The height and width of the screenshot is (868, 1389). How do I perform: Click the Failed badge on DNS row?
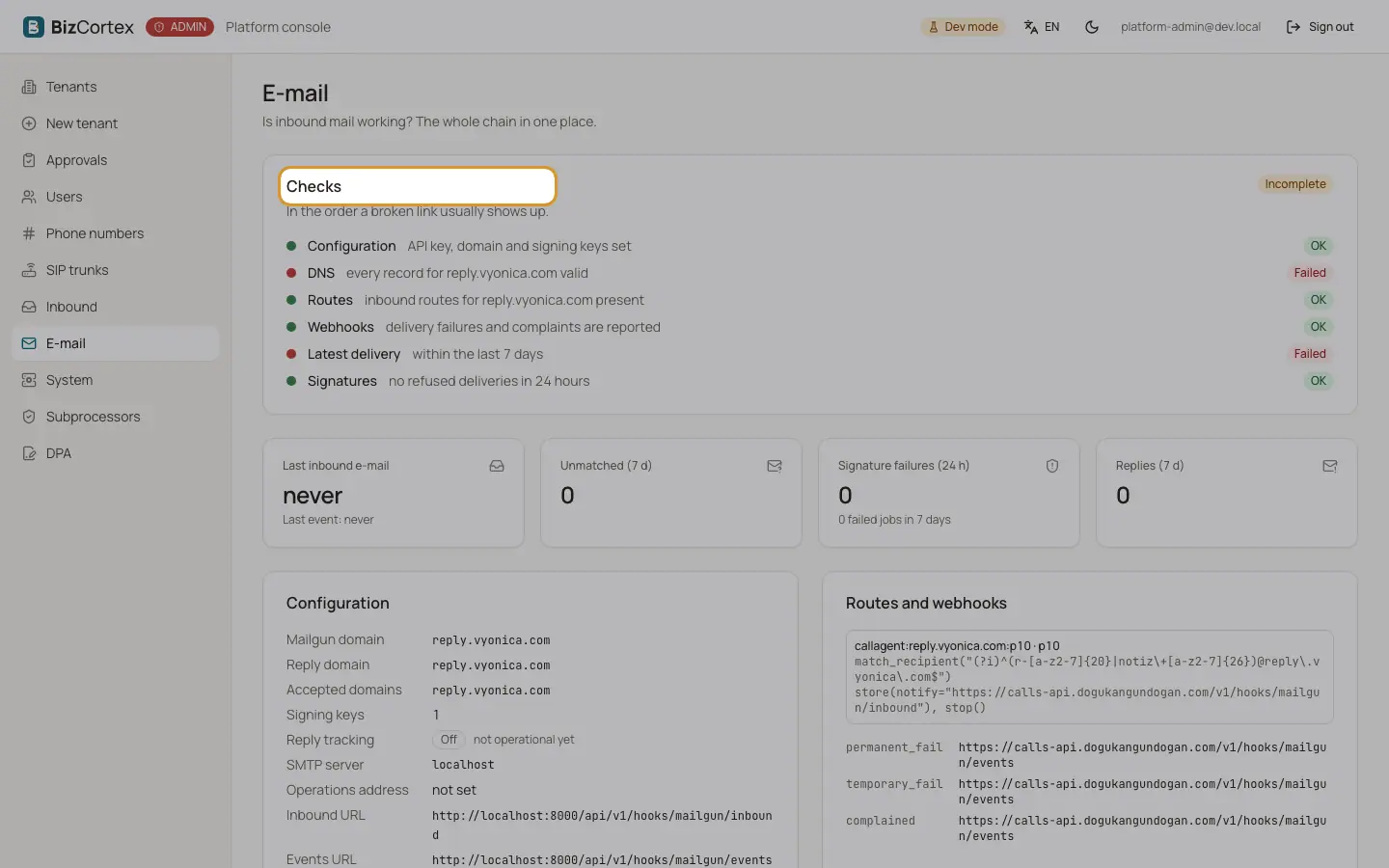[1310, 273]
